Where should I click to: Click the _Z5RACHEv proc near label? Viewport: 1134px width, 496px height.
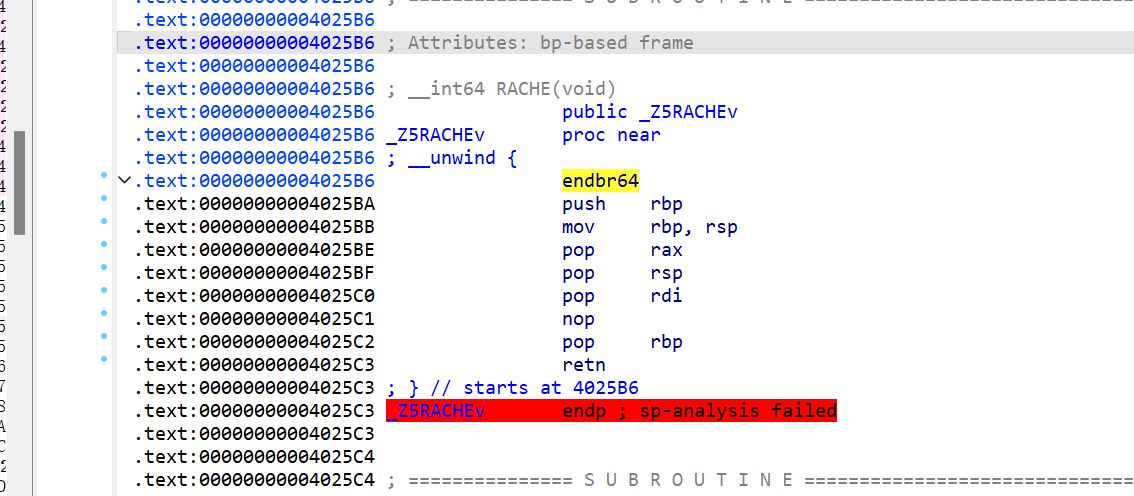435,135
